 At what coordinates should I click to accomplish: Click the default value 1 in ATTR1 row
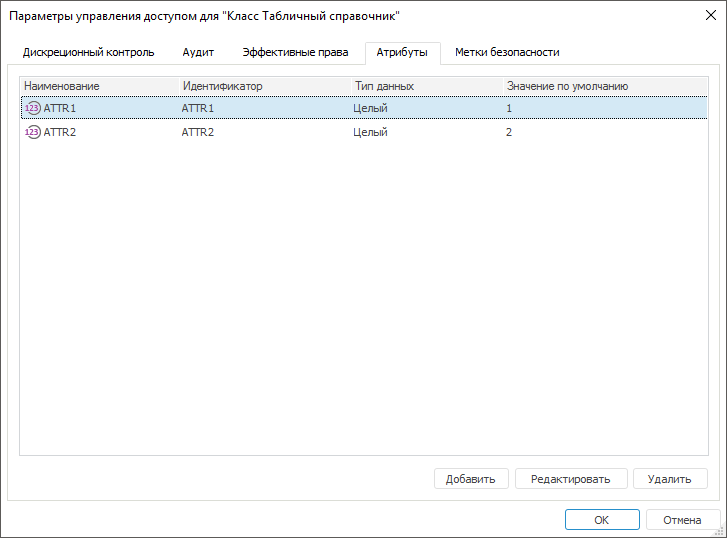tap(509, 107)
